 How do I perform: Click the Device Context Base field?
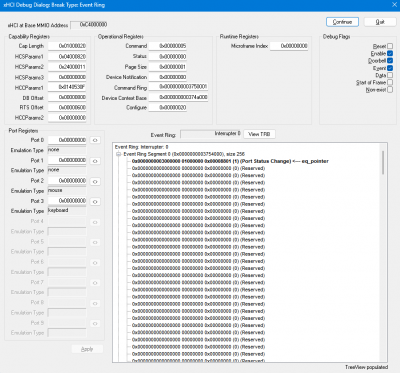178,97
